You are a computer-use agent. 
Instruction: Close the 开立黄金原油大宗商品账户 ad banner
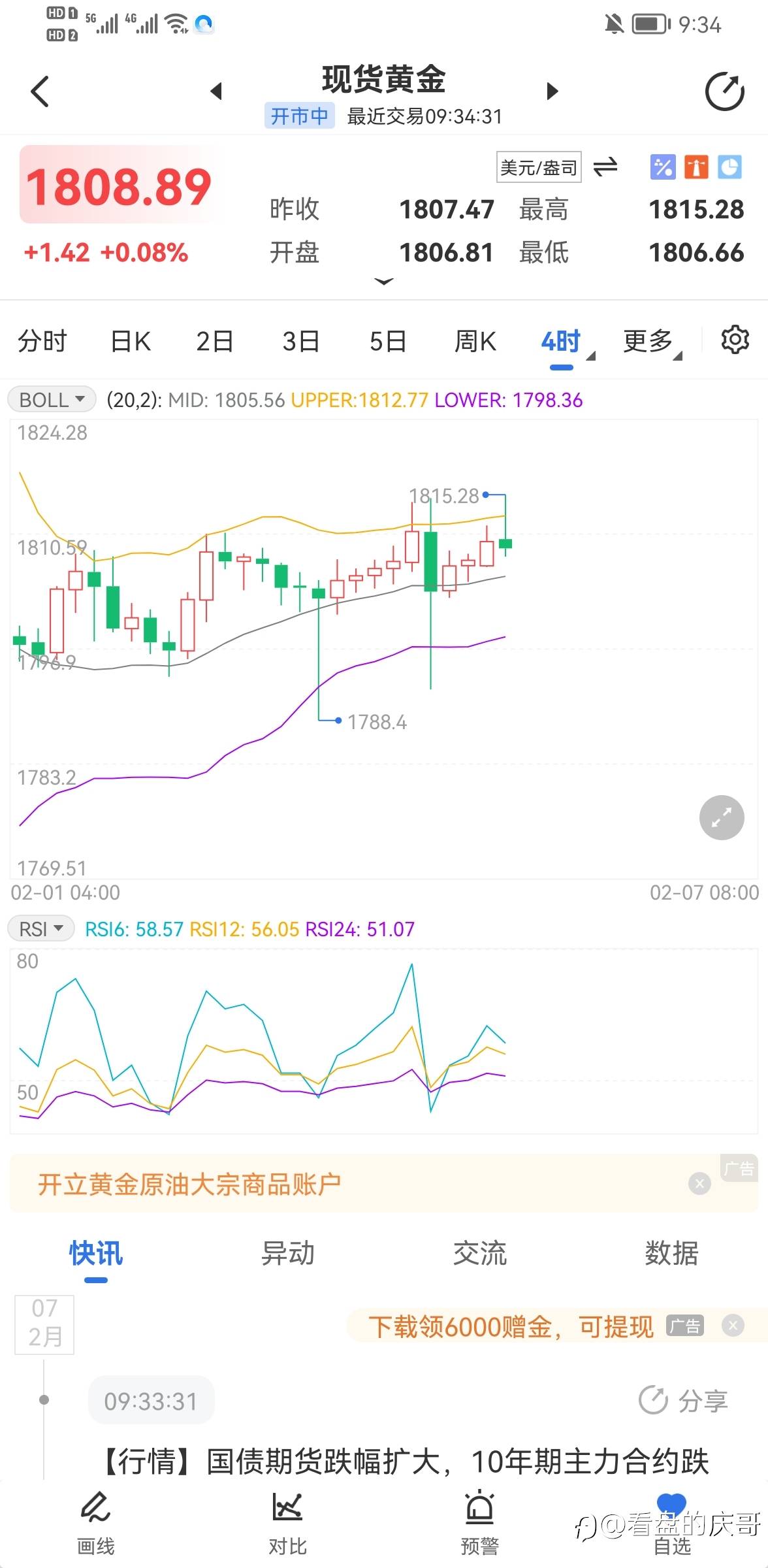699,1183
